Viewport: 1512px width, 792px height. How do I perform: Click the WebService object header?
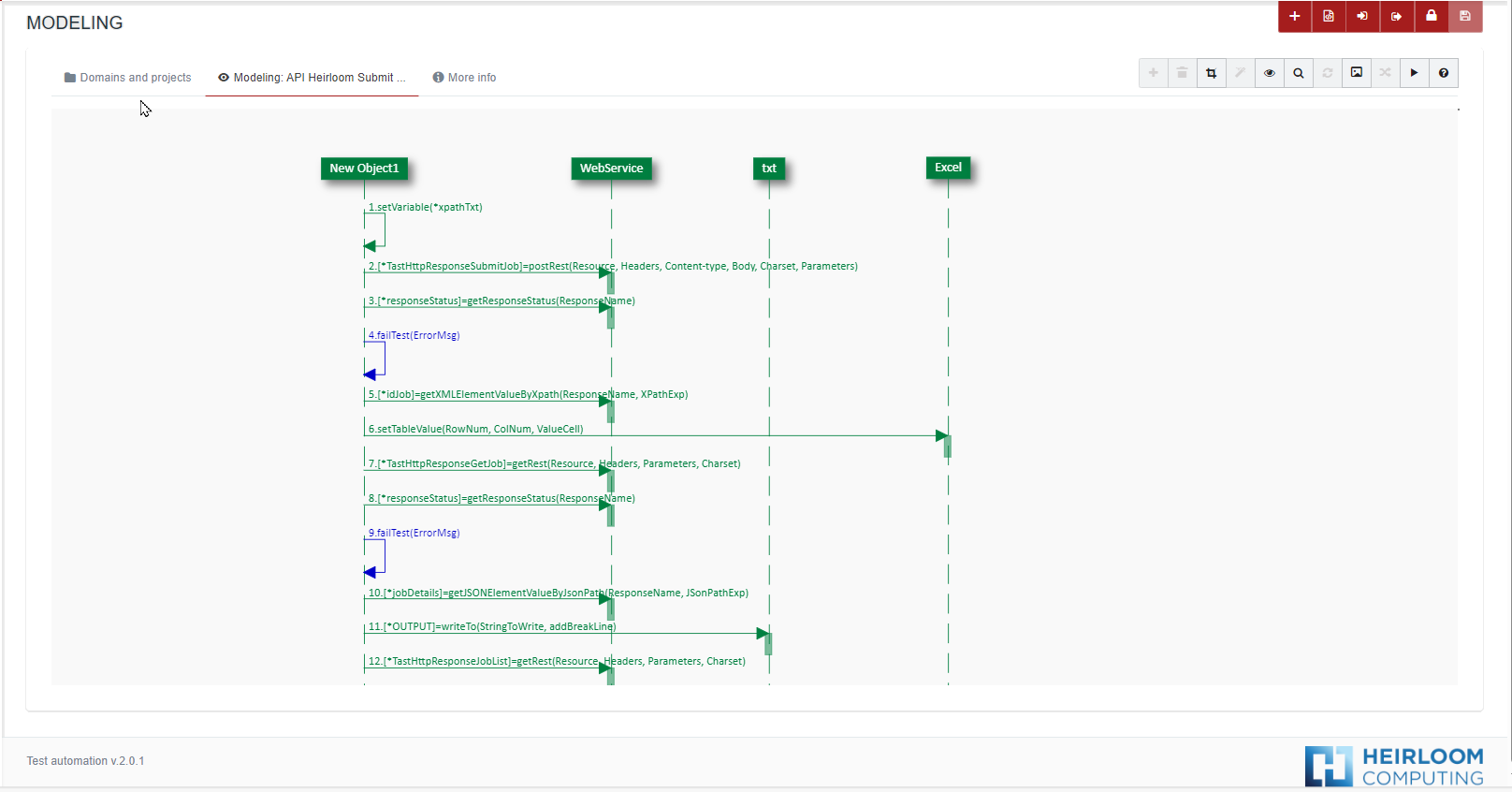[x=611, y=169]
